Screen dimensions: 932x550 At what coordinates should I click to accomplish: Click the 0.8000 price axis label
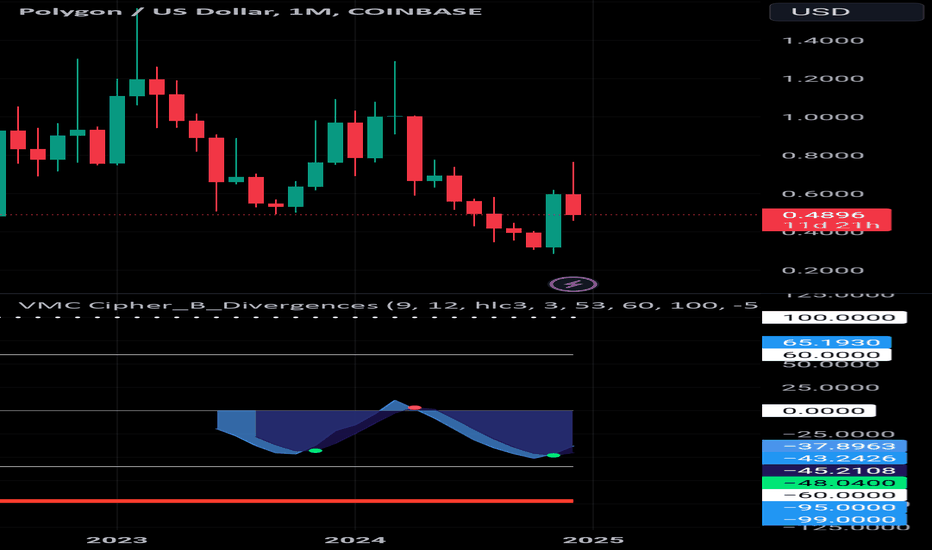[823, 155]
